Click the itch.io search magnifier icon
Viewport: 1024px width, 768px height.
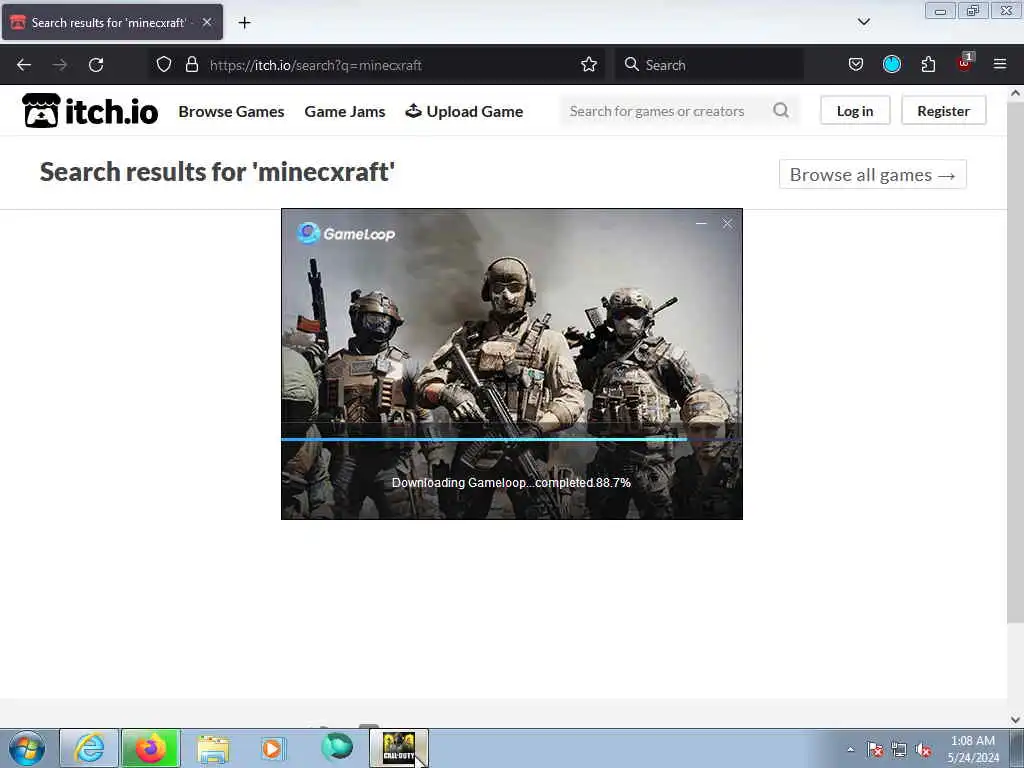click(781, 110)
